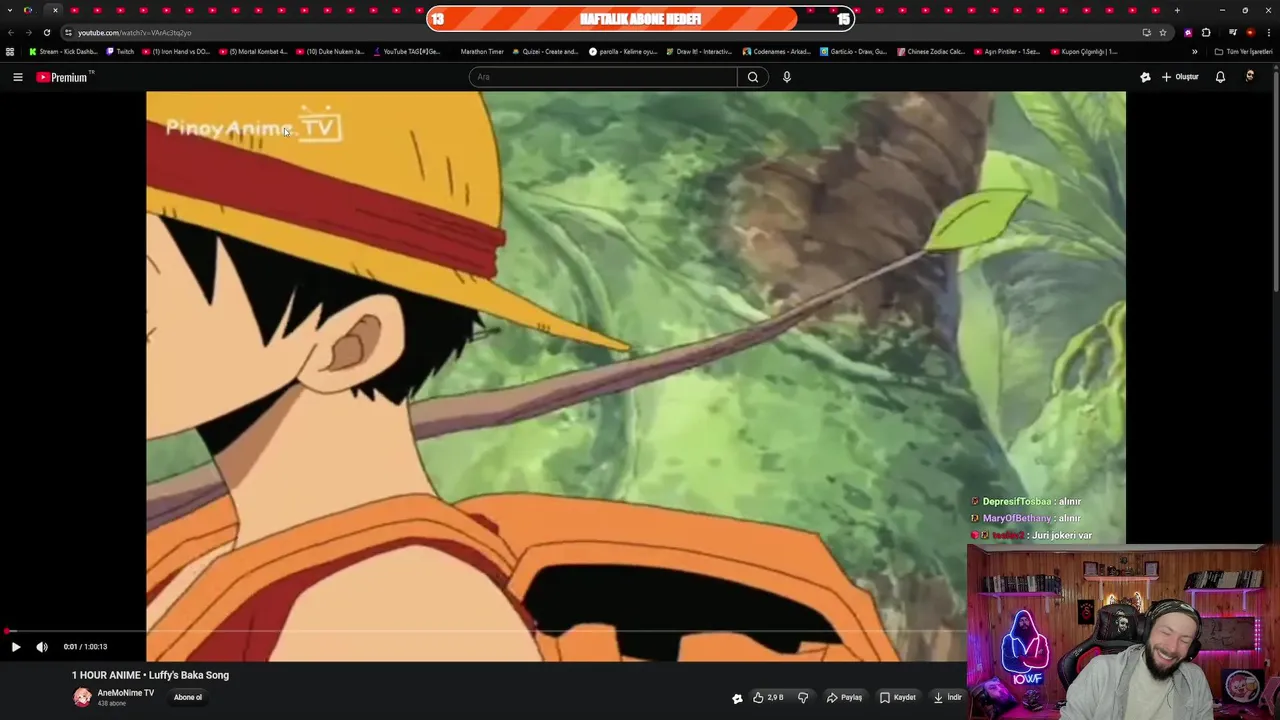Switch to the first browser tab
The image size is (1280, 720).
(x=28, y=10)
